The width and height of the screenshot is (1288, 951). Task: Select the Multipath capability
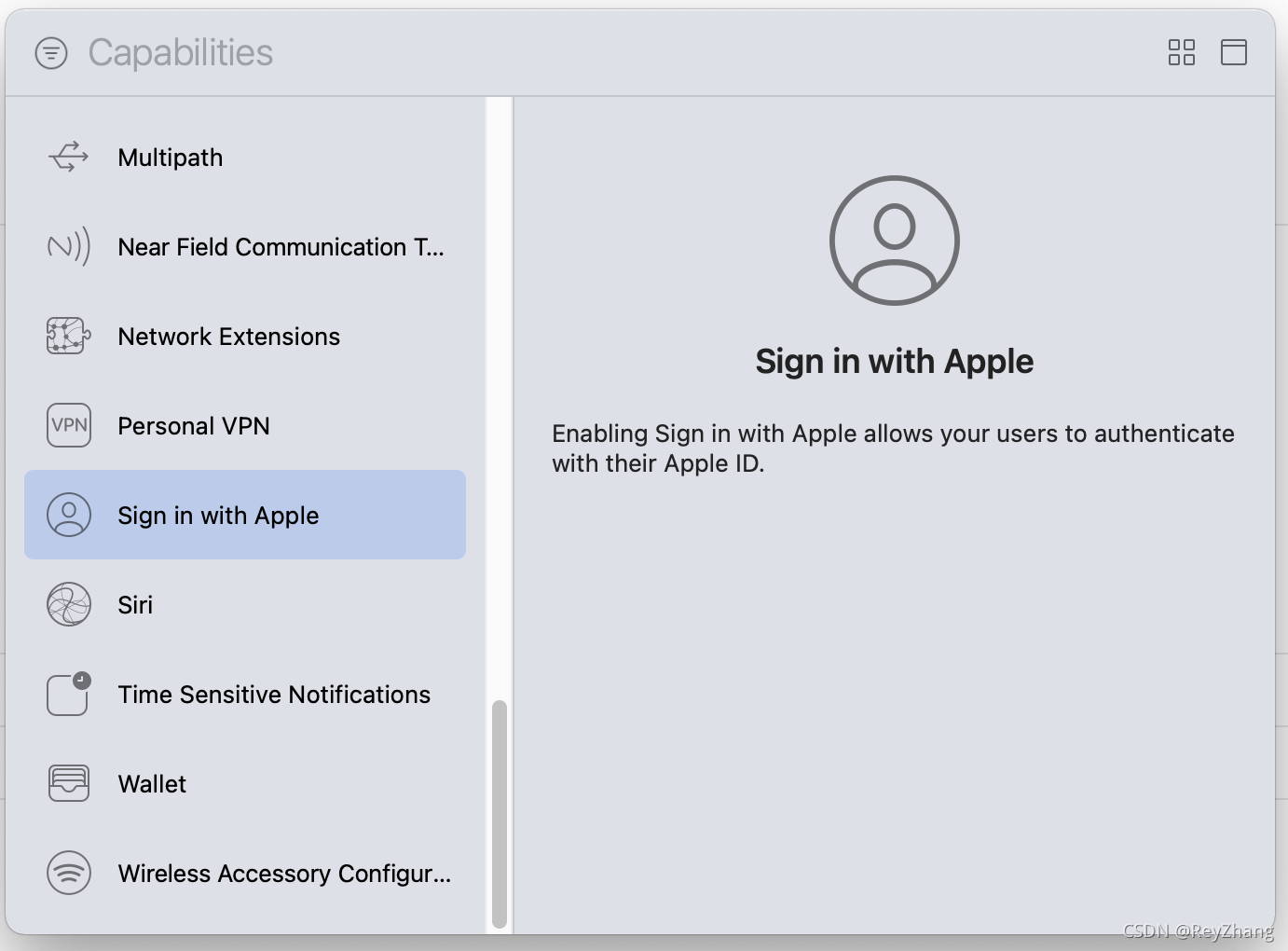tap(245, 158)
